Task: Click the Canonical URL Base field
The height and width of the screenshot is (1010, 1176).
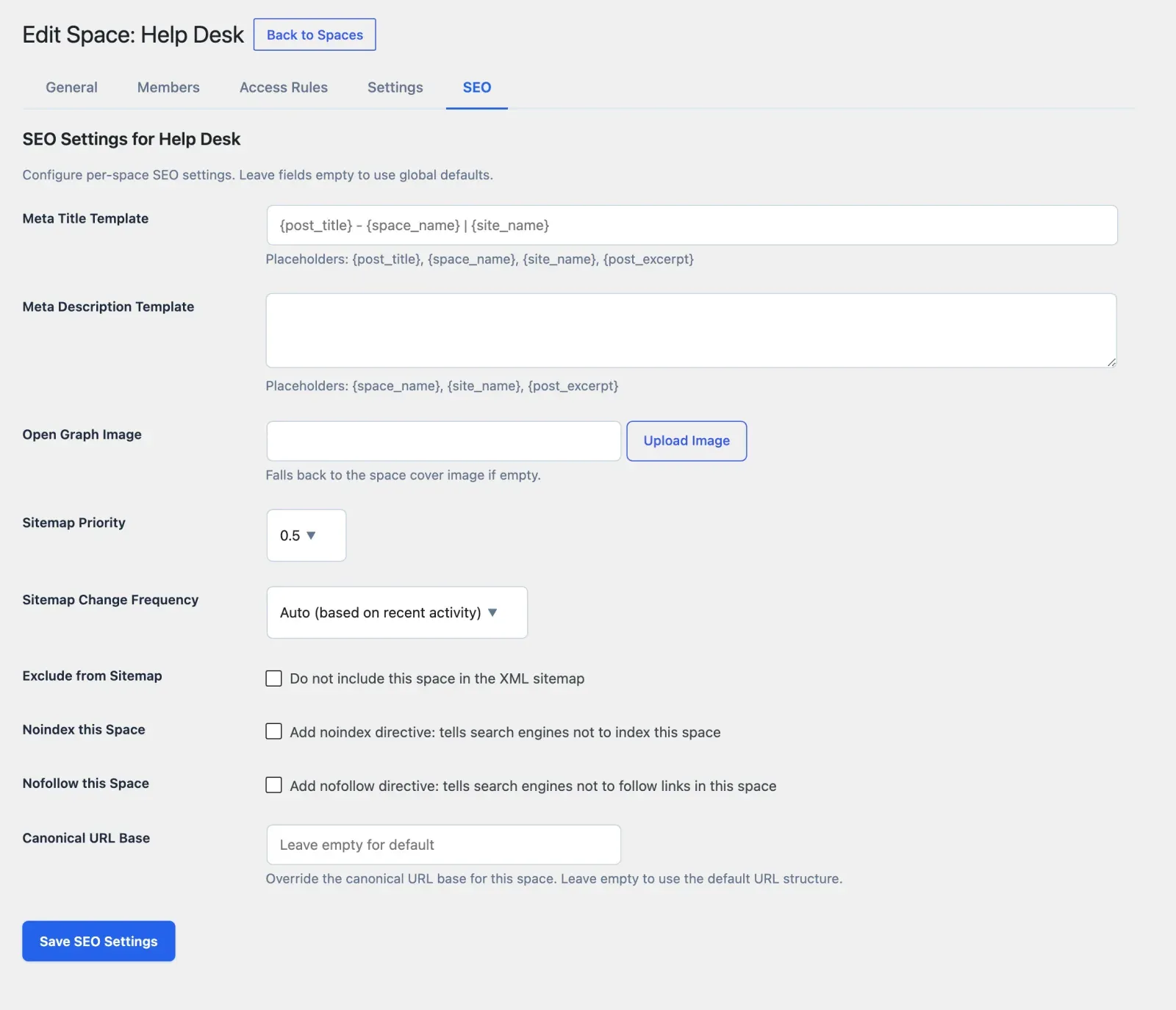Action: (x=444, y=845)
